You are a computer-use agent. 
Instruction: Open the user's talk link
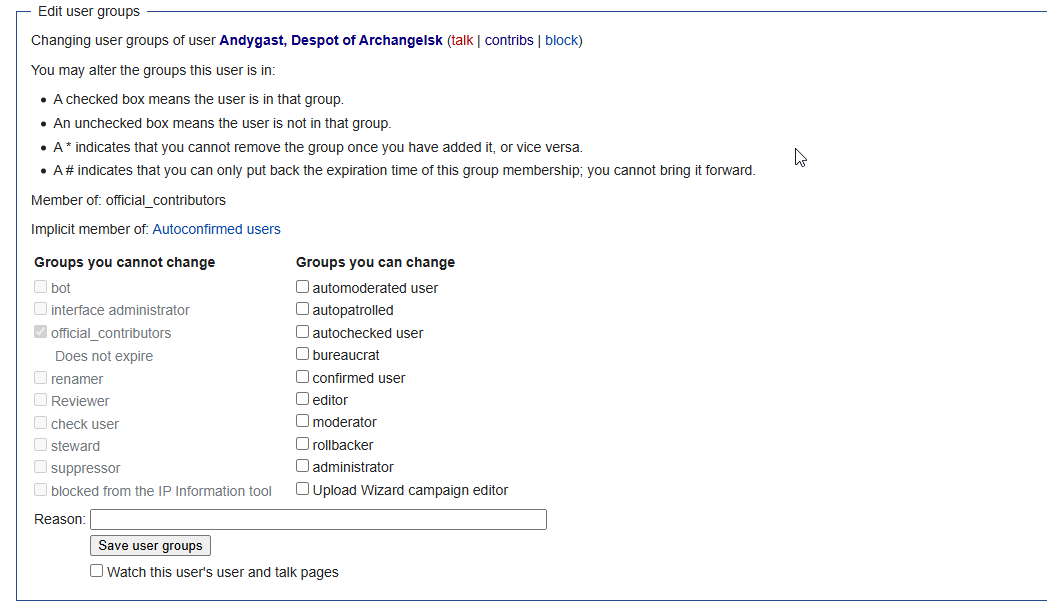click(x=462, y=41)
